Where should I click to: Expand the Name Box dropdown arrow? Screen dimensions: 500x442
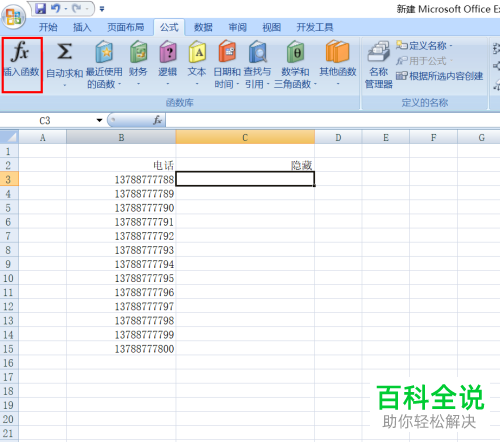pos(99,120)
